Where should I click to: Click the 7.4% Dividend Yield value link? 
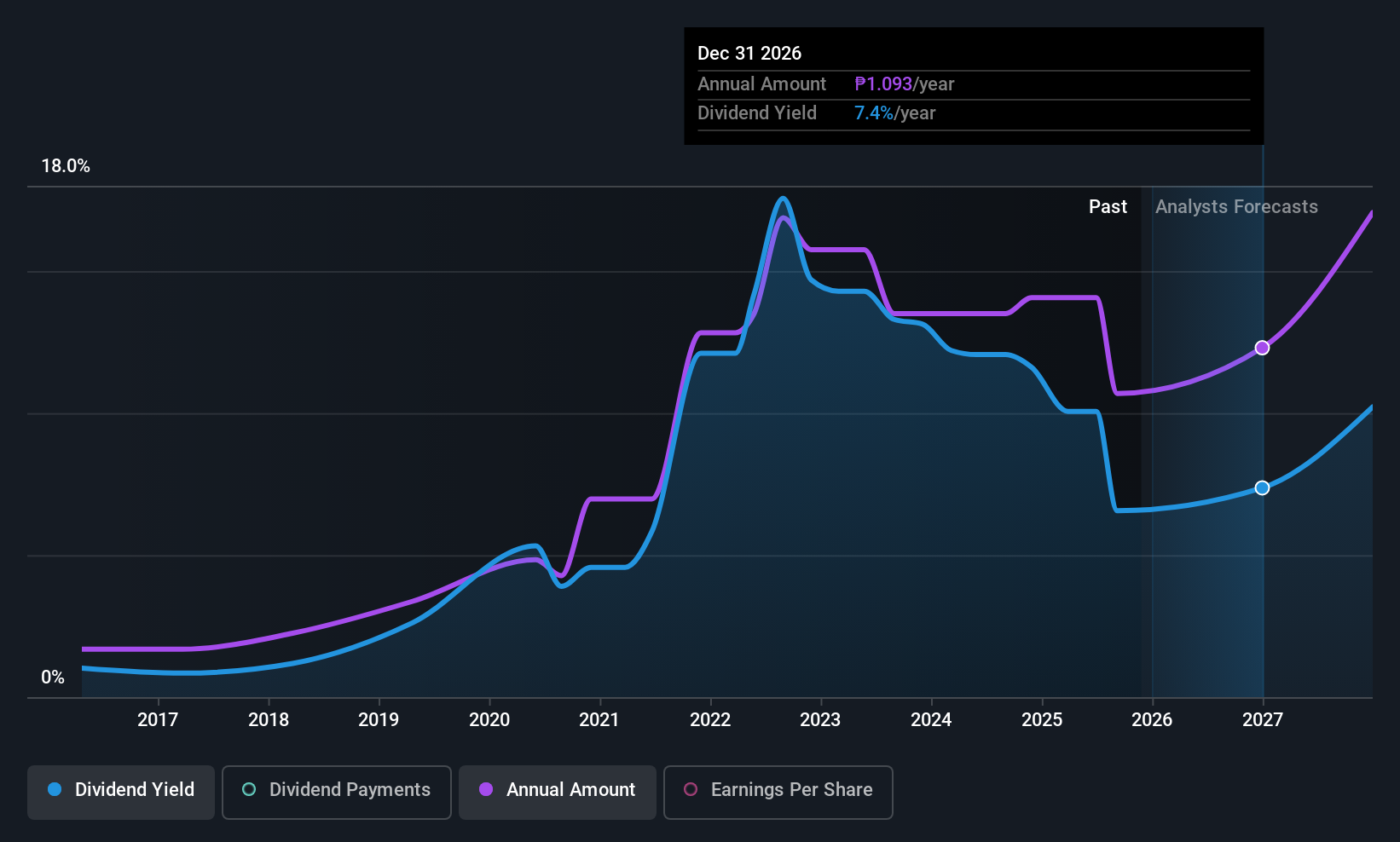click(x=874, y=112)
